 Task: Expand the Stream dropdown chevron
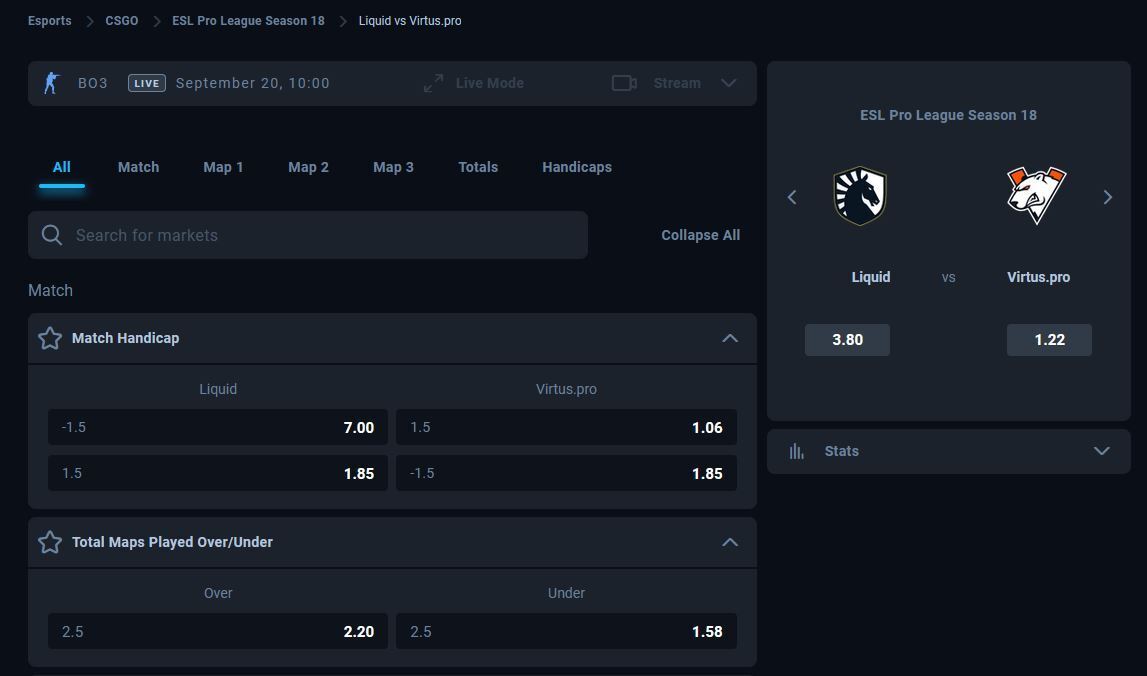click(729, 83)
